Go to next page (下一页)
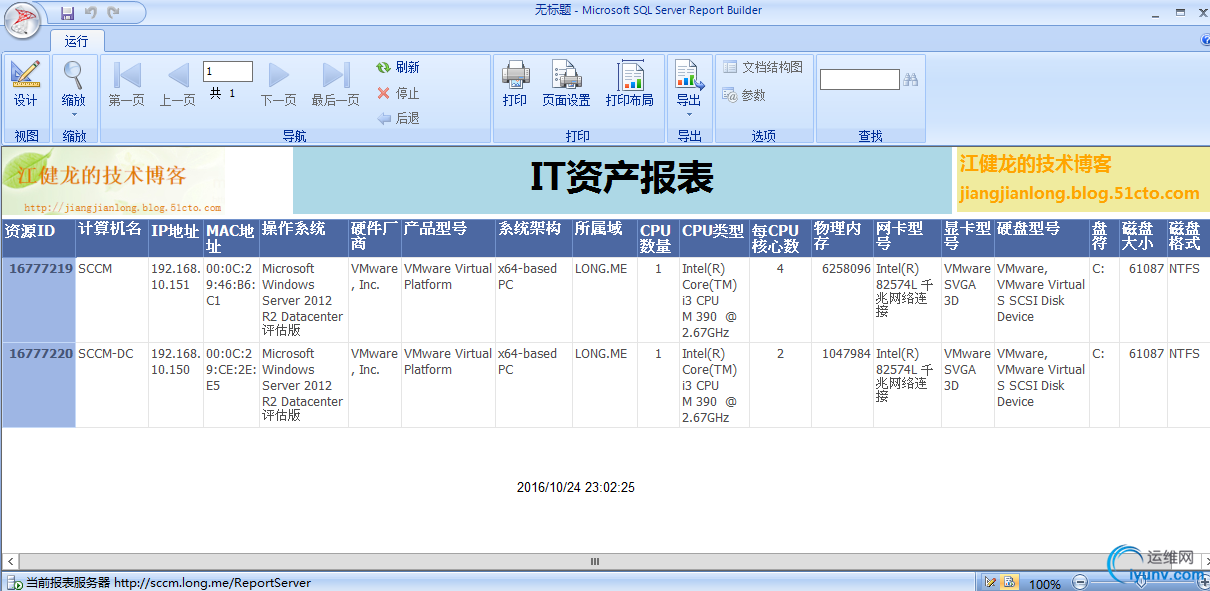Image resolution: width=1210 pixels, height=591 pixels. coord(279,84)
